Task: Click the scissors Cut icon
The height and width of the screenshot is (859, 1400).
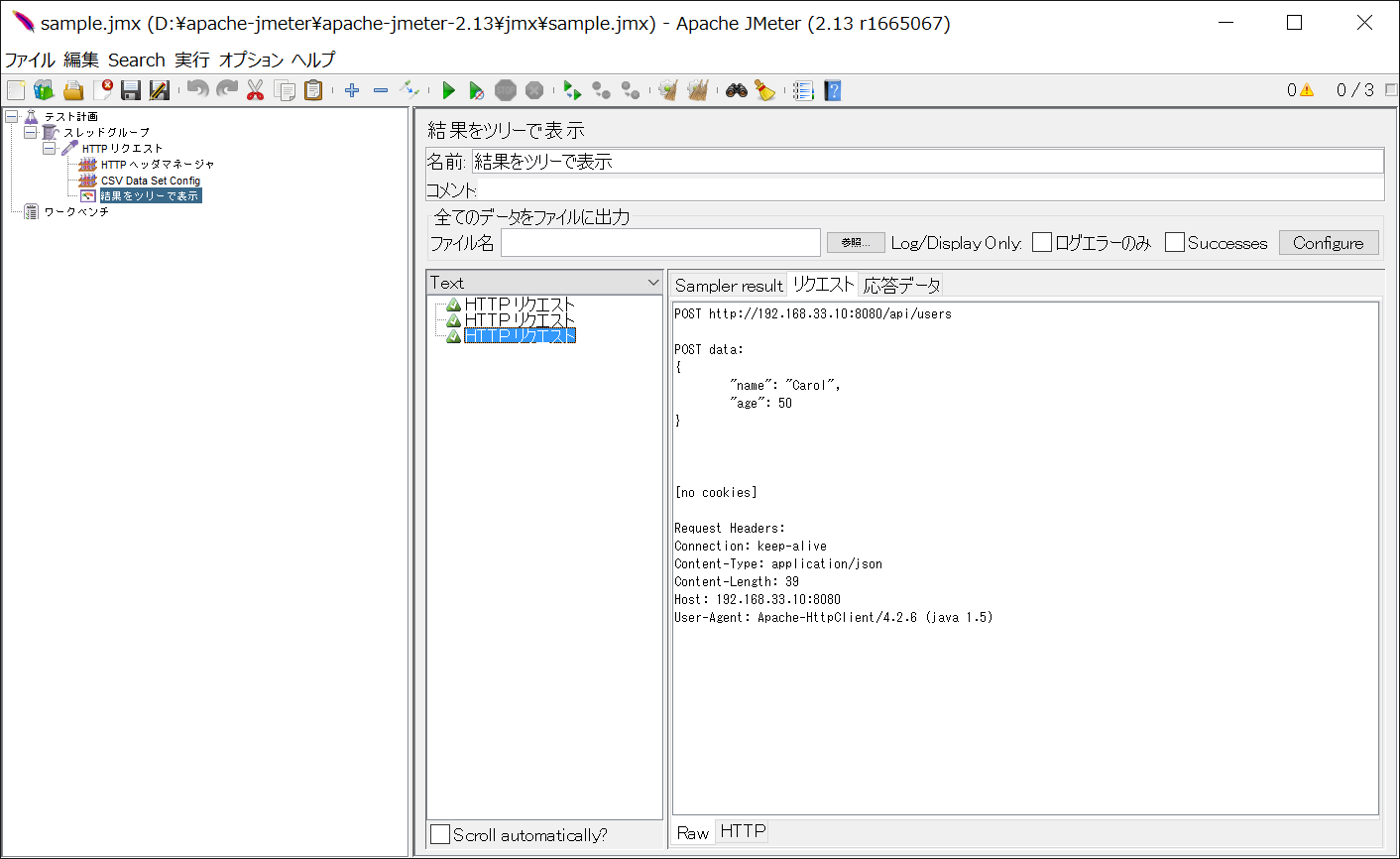Action: click(256, 91)
